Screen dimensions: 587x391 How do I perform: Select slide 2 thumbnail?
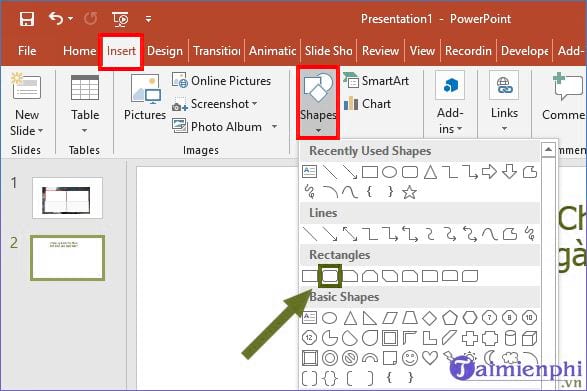pos(67,258)
